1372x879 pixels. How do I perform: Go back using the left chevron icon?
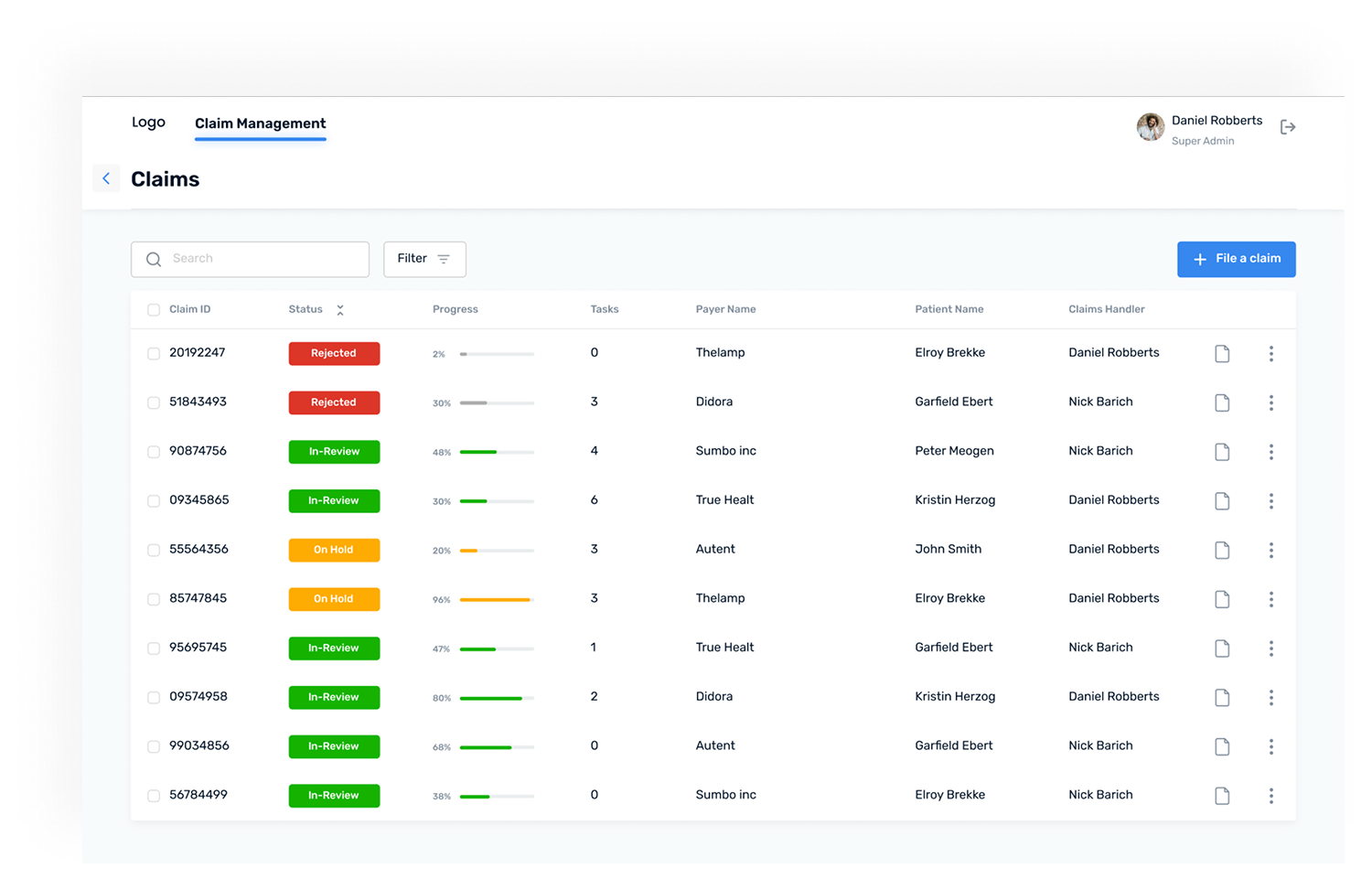pos(106,178)
